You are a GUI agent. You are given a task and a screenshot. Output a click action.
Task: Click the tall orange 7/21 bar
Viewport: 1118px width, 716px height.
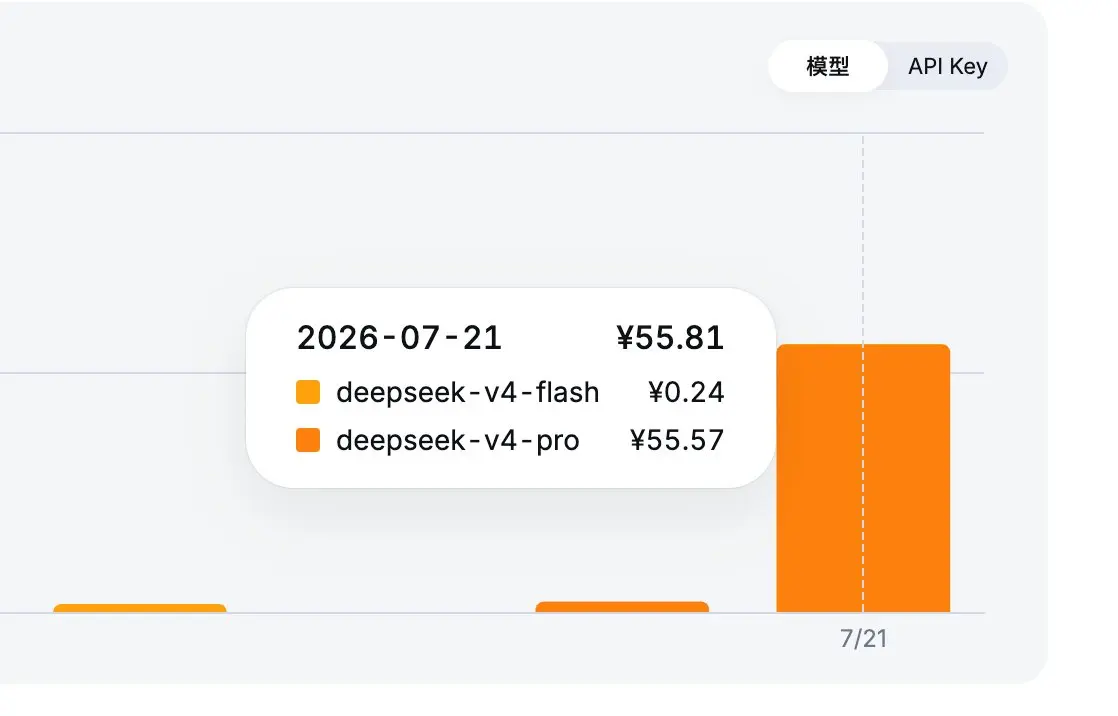click(863, 478)
